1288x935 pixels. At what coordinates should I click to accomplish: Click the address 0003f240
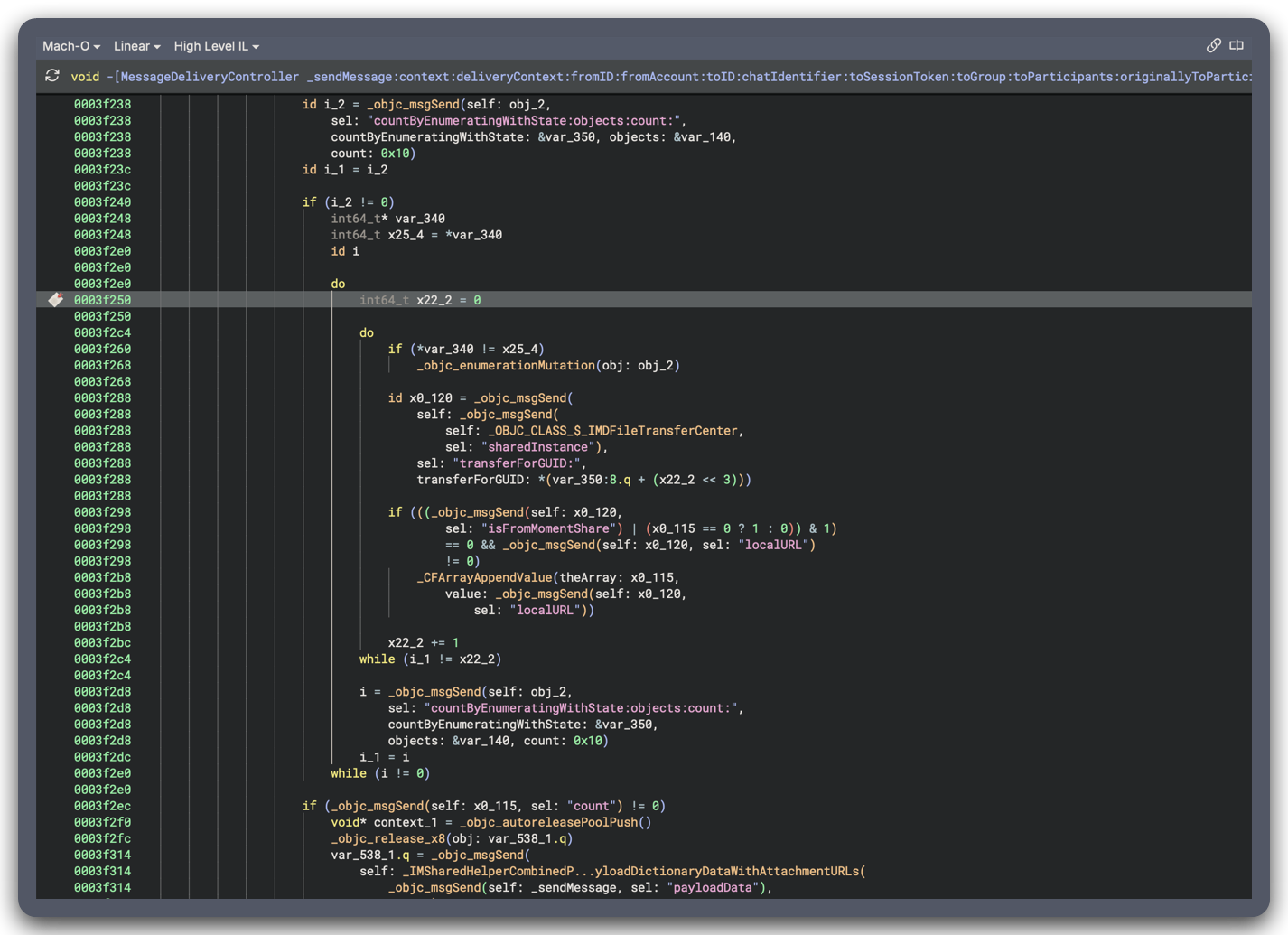pyautogui.click(x=102, y=202)
